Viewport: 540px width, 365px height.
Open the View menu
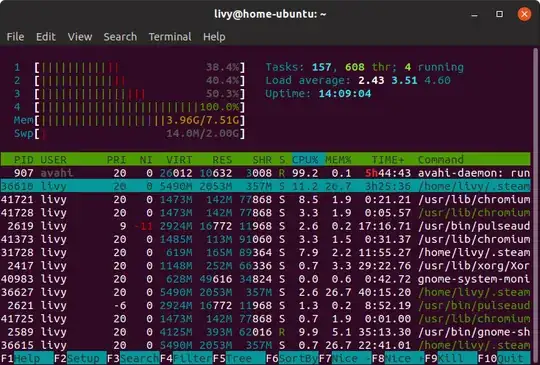tap(80, 36)
